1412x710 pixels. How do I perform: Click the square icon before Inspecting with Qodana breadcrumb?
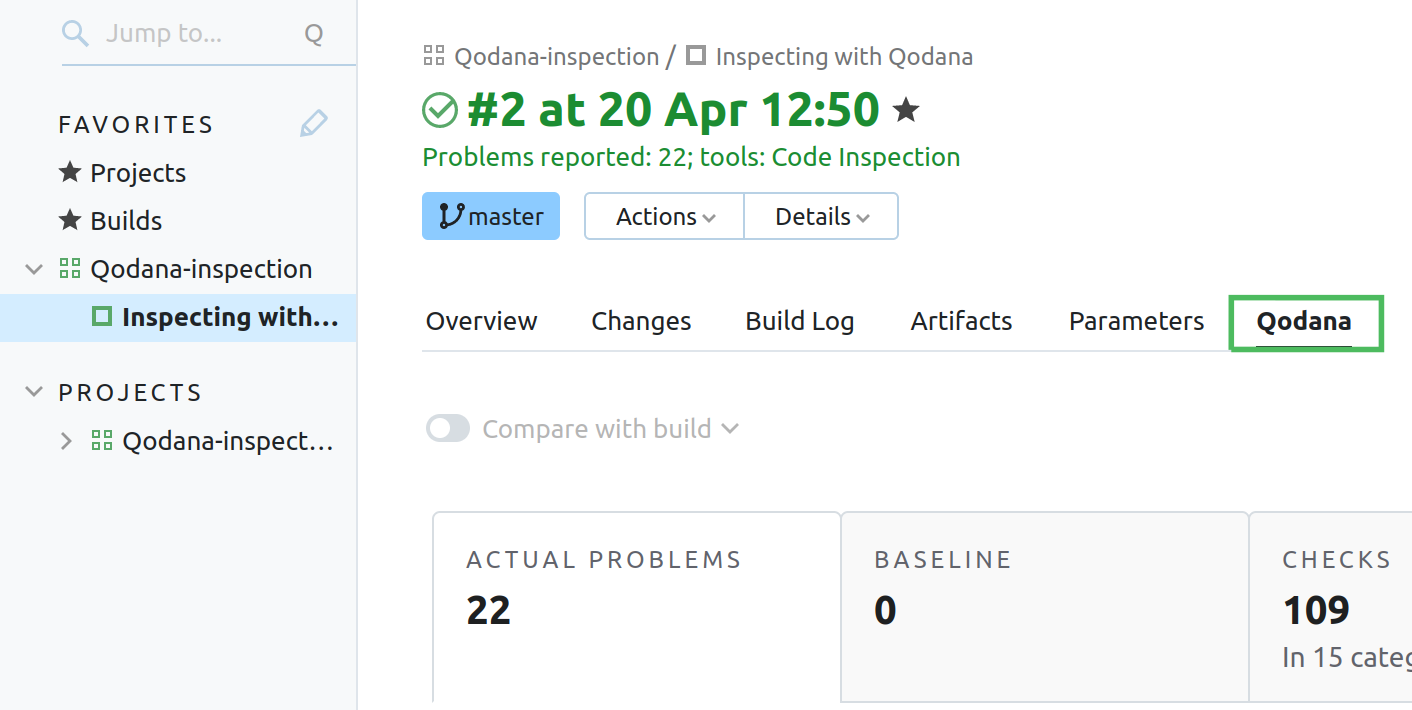coord(696,56)
